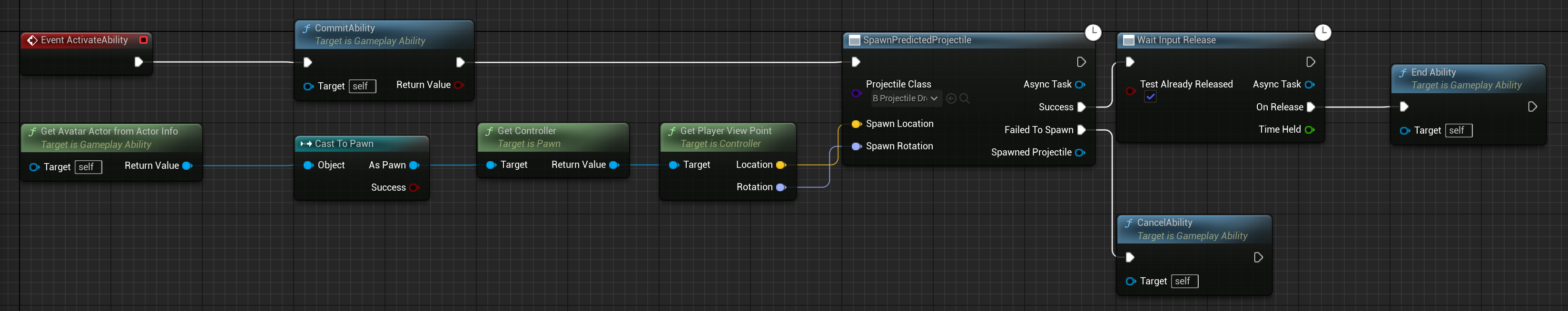
Task: Click SpawnPredictedProjectile Async Task pin
Action: tap(1080, 85)
